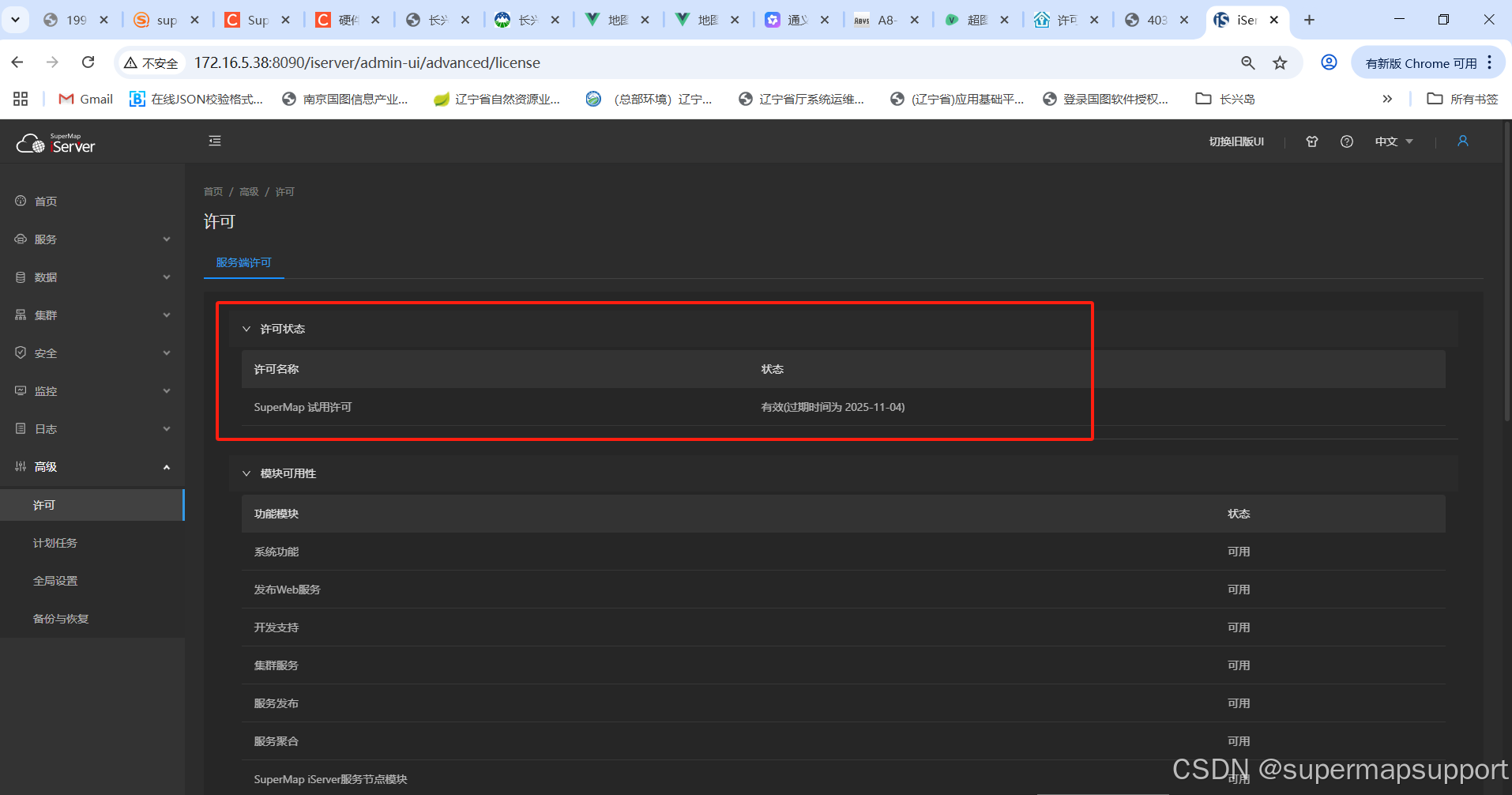This screenshot has width=1512, height=795.
Task: Click the 高级 advanced sliders icon
Action: coord(21,466)
